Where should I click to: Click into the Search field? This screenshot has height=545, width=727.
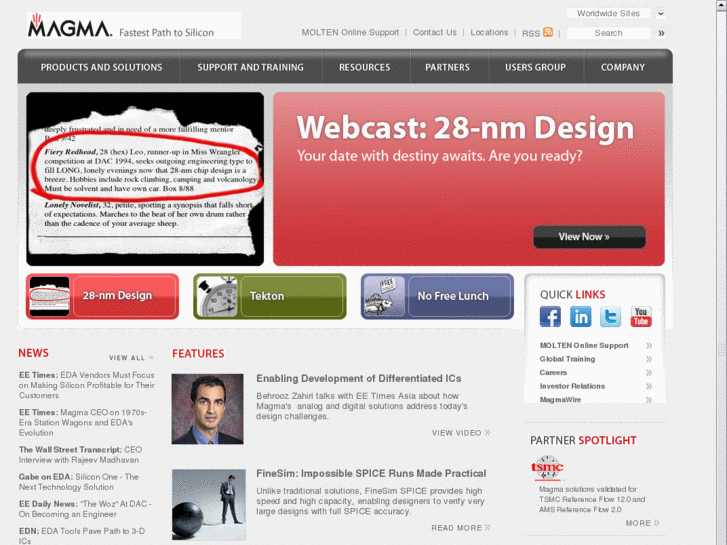coord(608,33)
